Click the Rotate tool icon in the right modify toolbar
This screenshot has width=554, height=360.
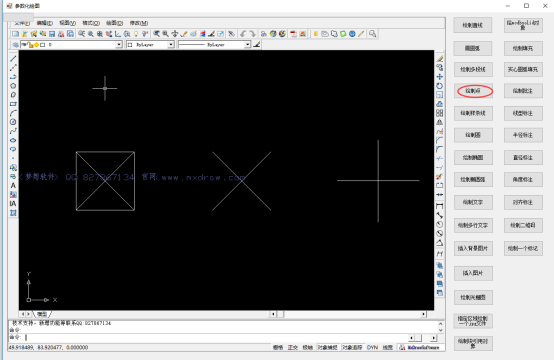click(x=440, y=86)
